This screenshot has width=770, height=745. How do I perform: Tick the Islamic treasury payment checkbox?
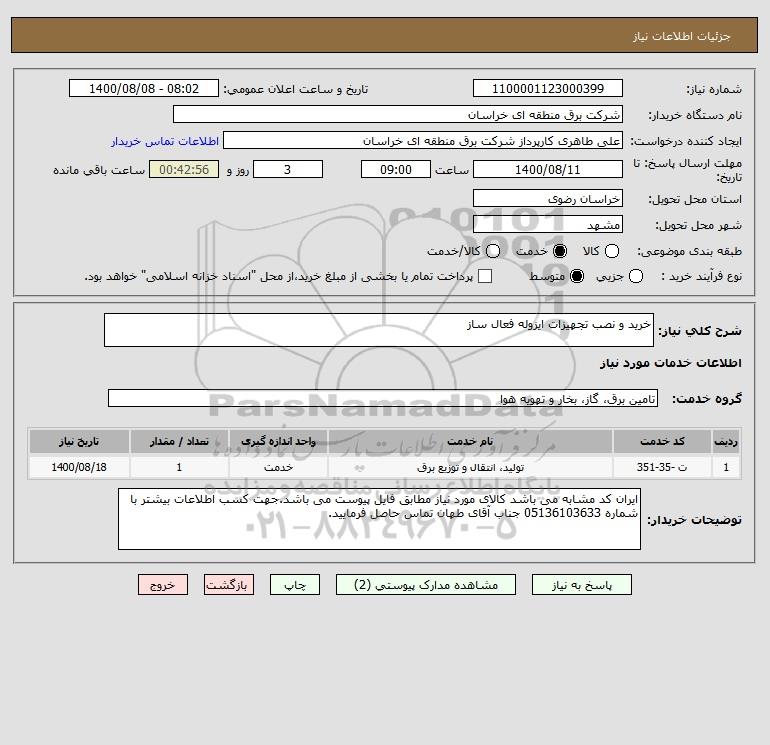click(485, 276)
